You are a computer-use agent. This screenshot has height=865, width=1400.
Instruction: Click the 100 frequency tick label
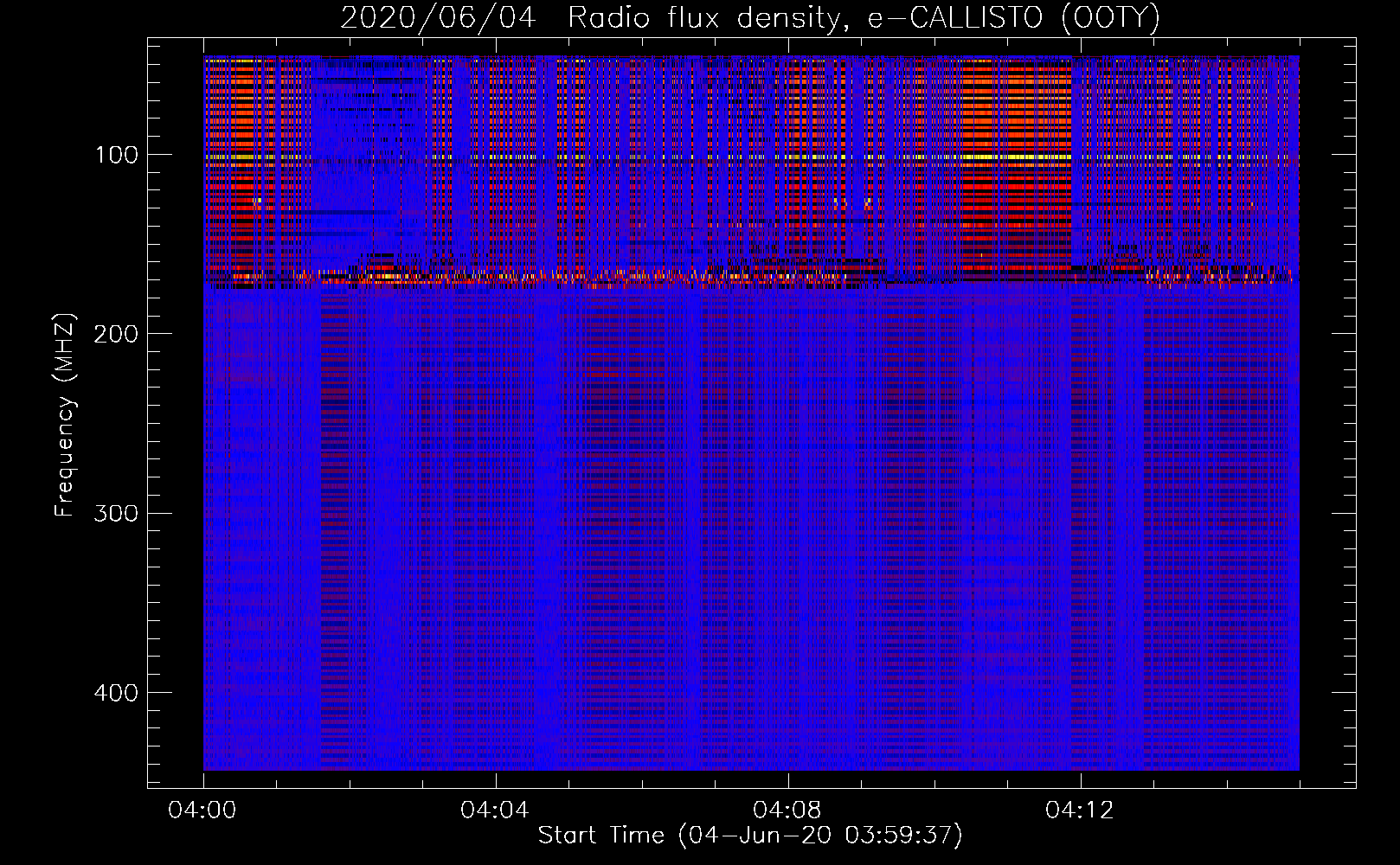(x=116, y=156)
